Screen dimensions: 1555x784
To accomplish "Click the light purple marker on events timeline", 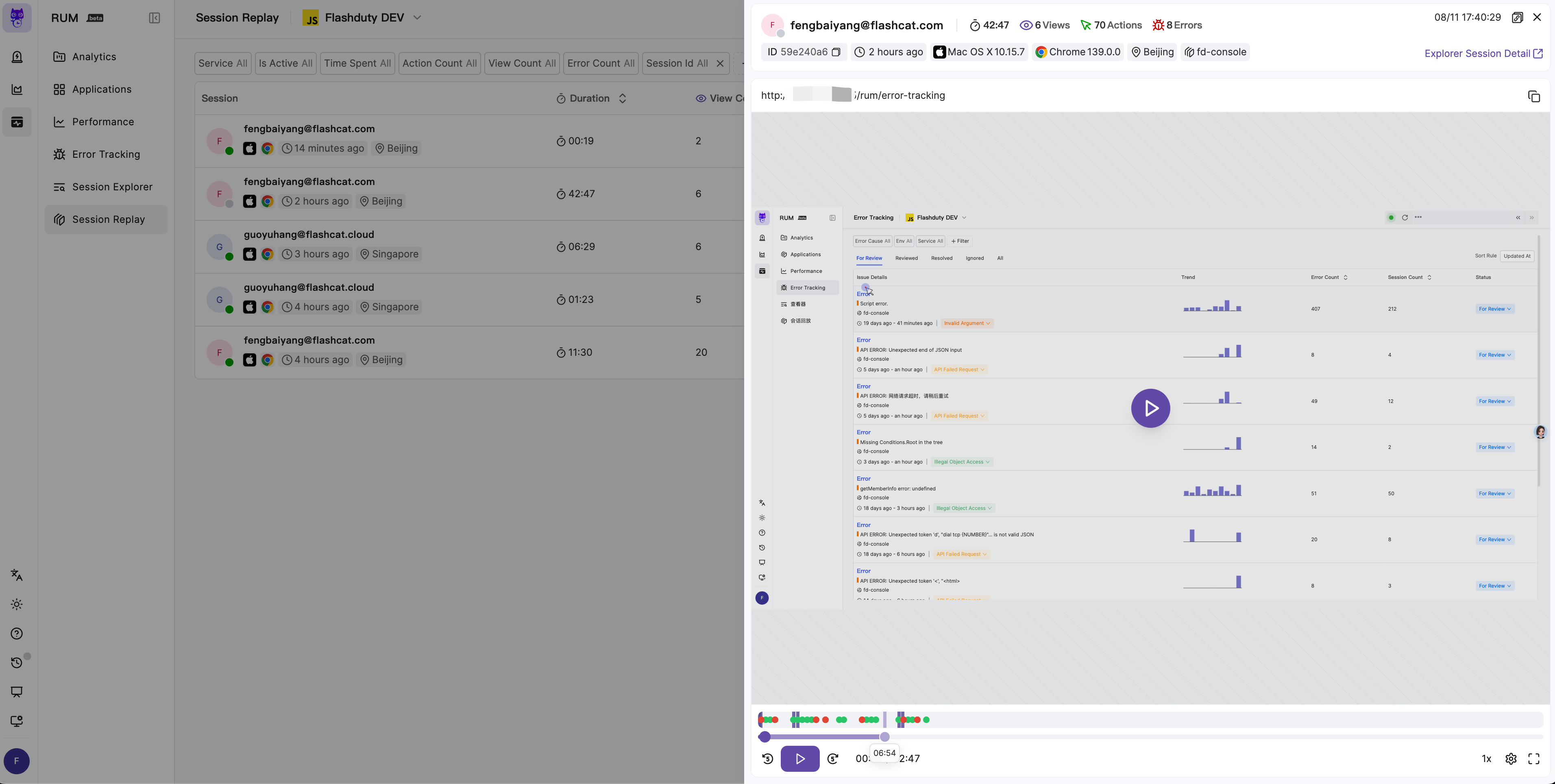I will pos(884,719).
